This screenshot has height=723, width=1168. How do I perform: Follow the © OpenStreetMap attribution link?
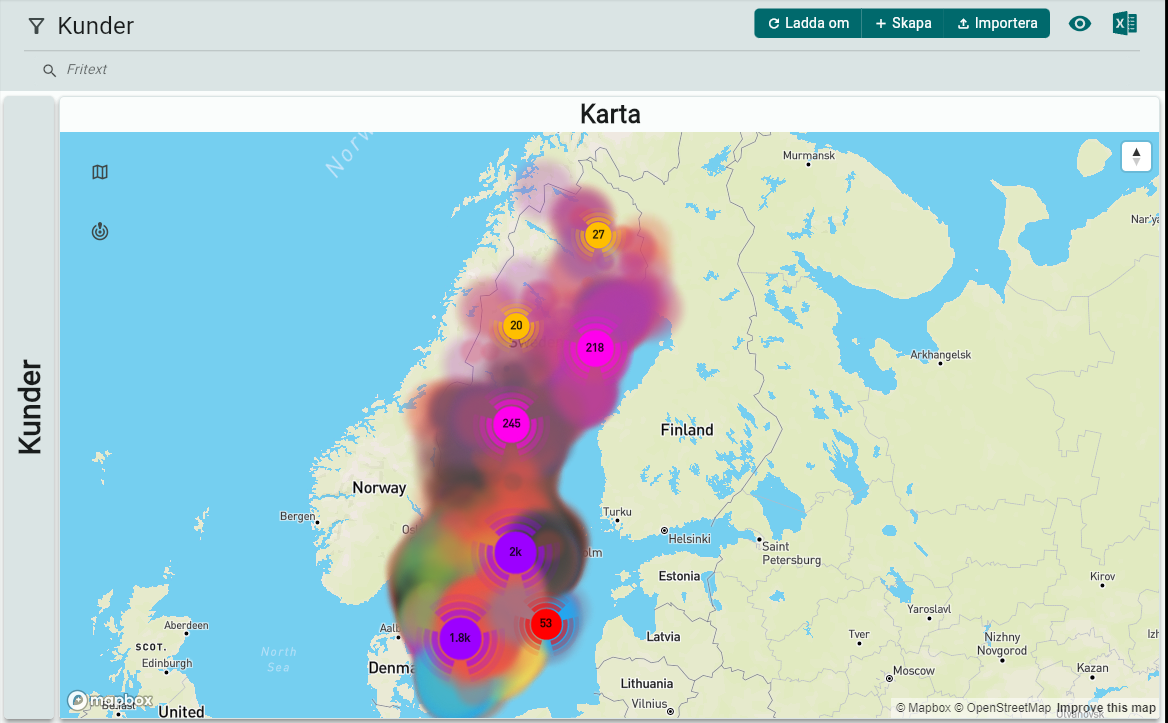pyautogui.click(x=1003, y=708)
